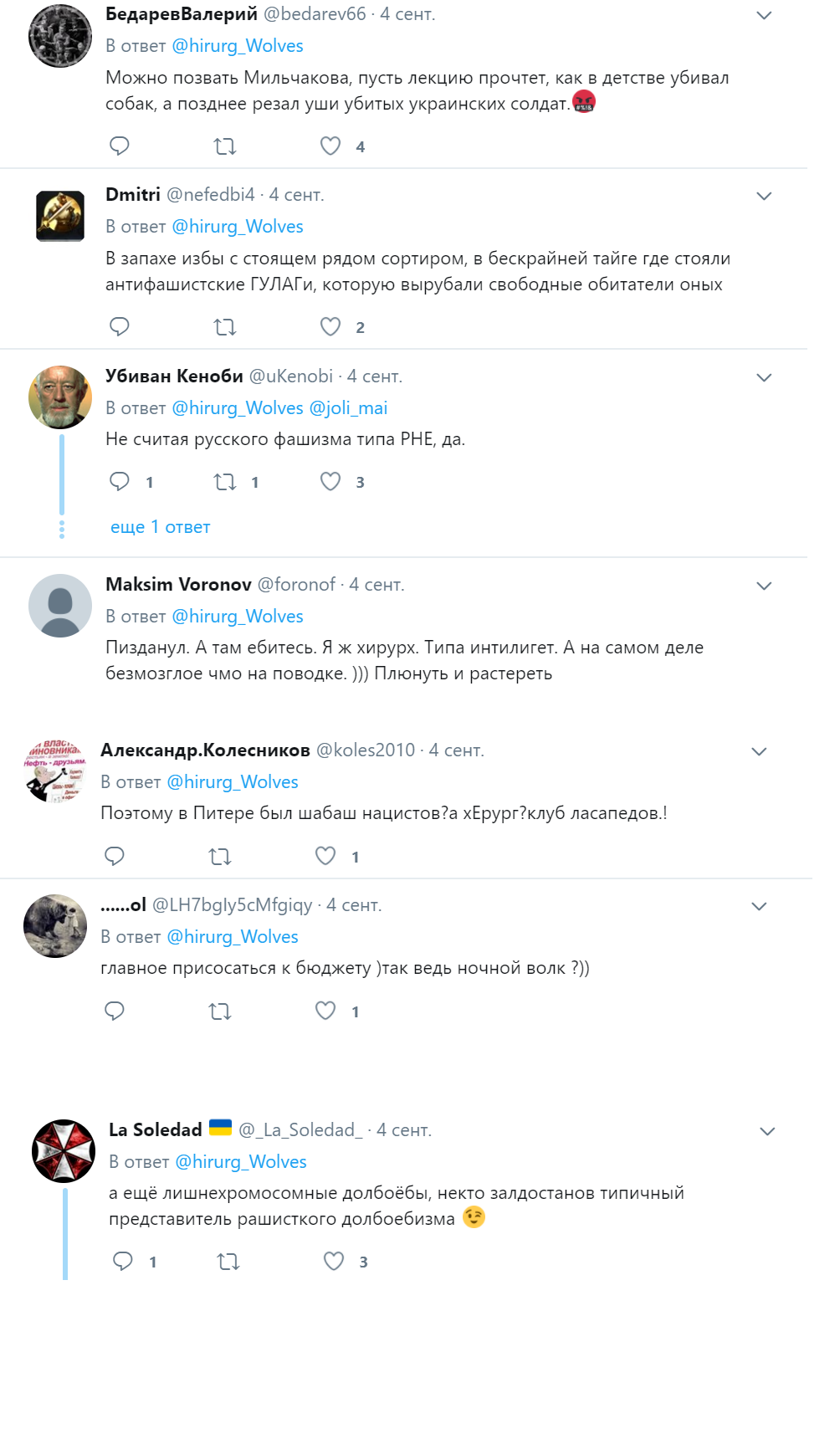
Task: Reply to Александр.Колесников's tweet
Action: (115, 856)
